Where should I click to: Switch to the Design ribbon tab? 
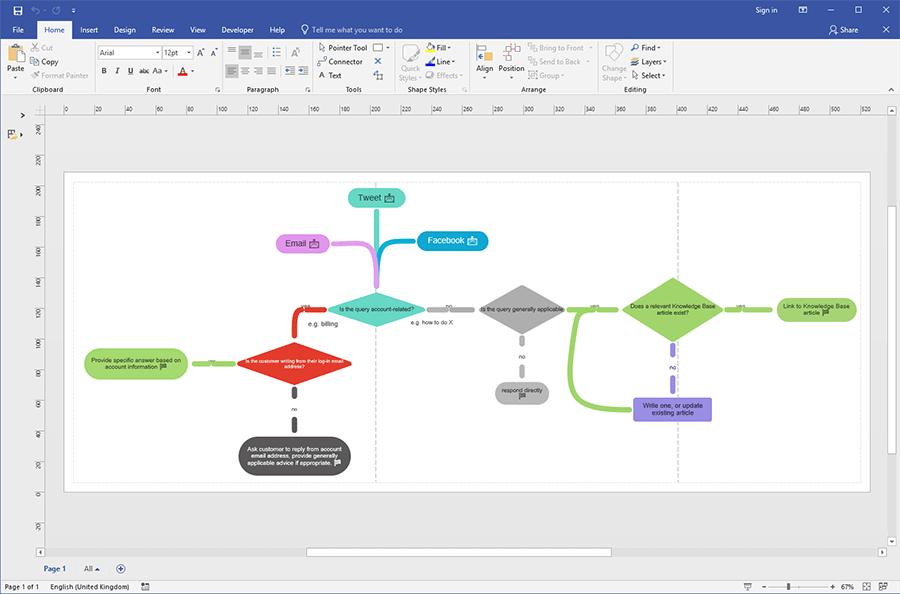pyautogui.click(x=125, y=30)
